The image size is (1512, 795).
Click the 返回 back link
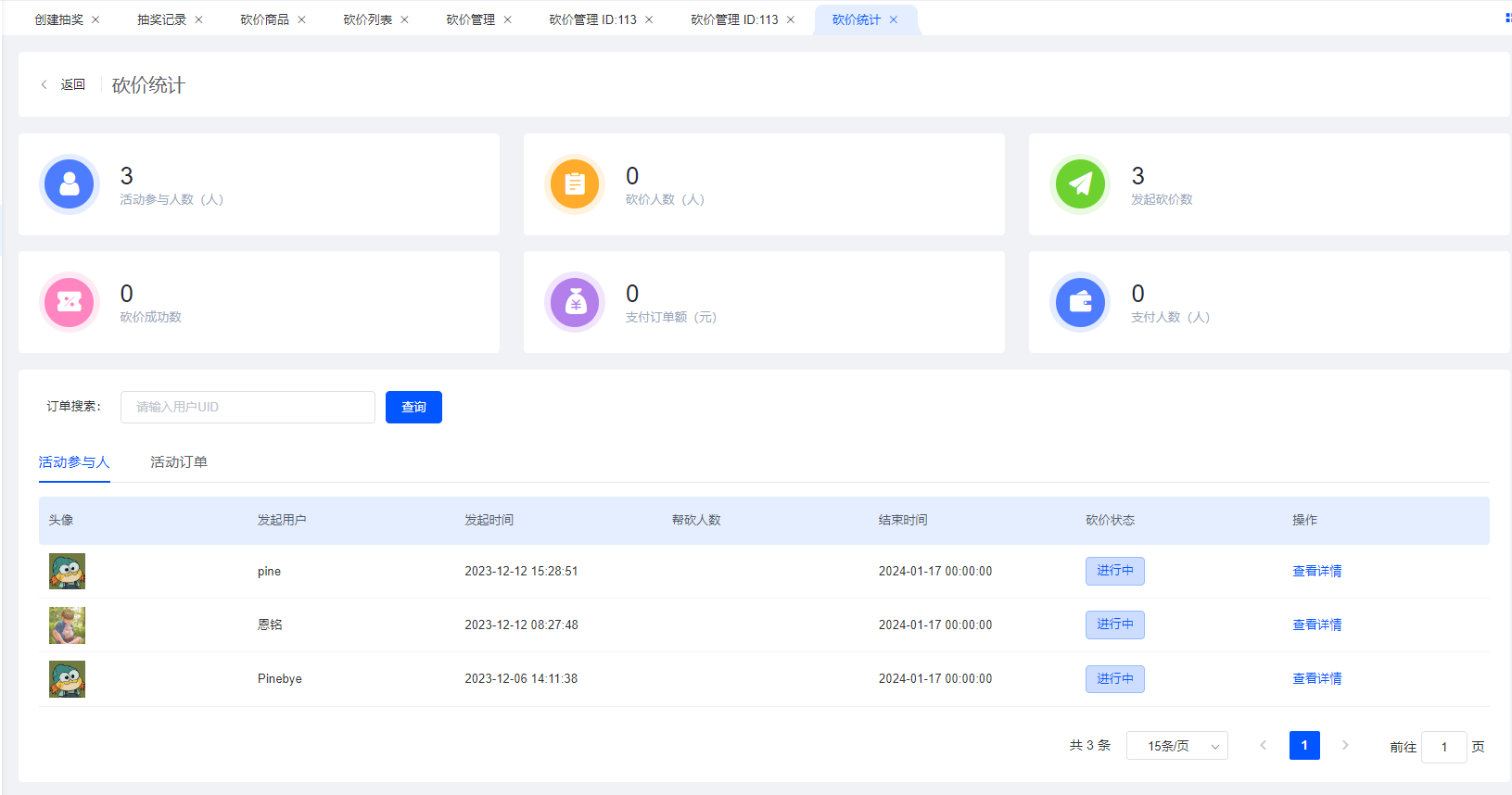tap(73, 84)
